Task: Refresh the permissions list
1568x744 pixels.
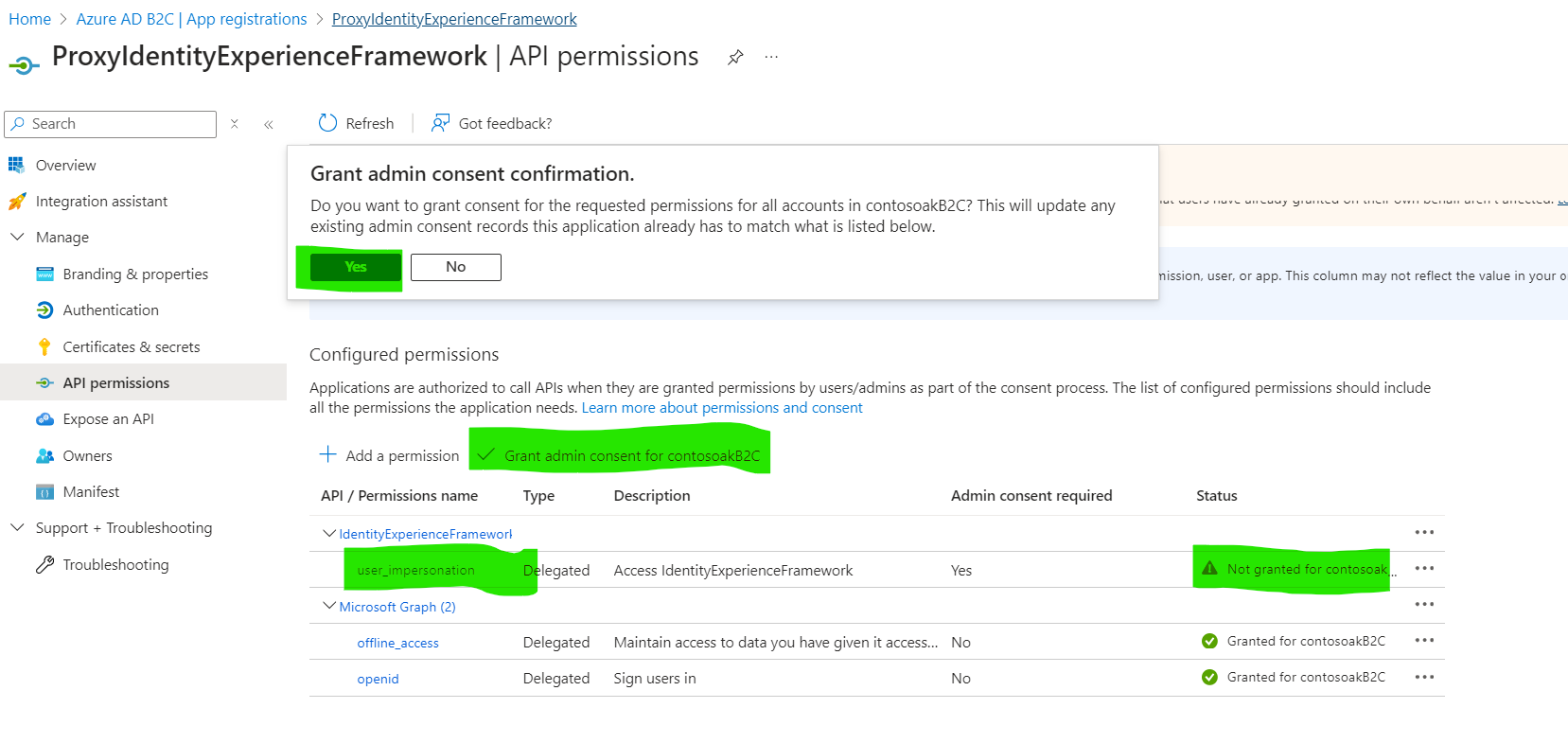Action: coord(355,123)
